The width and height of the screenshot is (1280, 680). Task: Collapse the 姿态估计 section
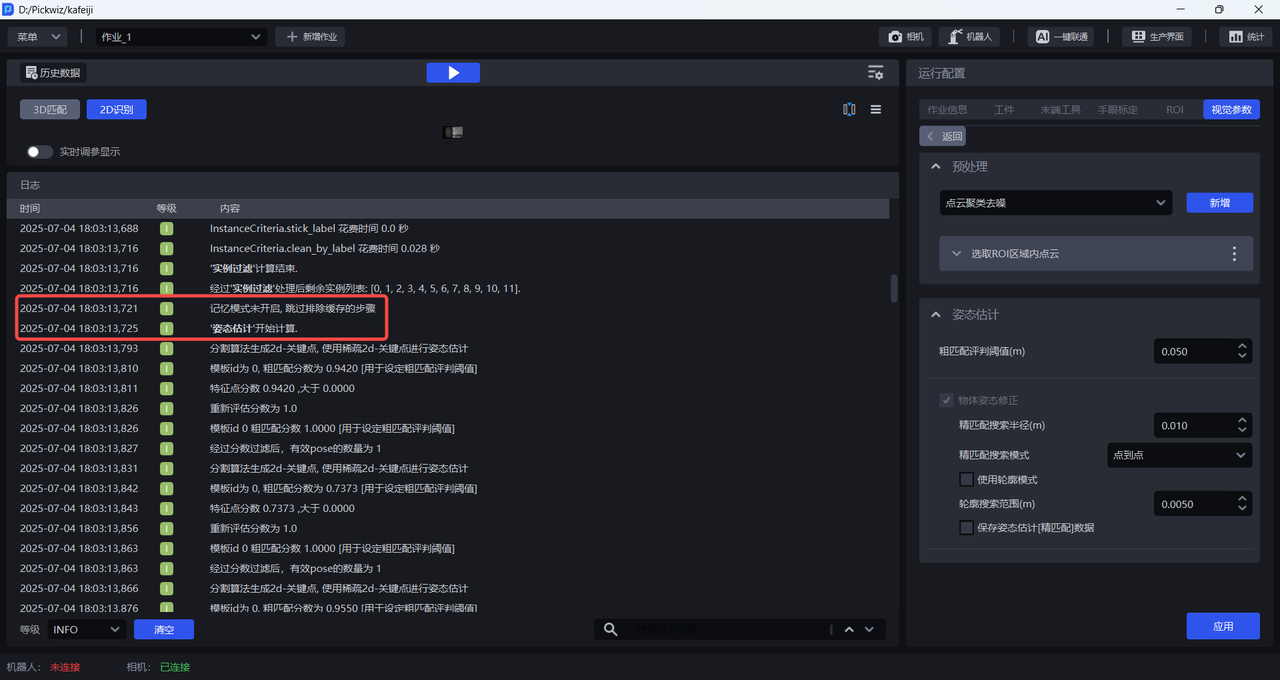(x=936, y=315)
